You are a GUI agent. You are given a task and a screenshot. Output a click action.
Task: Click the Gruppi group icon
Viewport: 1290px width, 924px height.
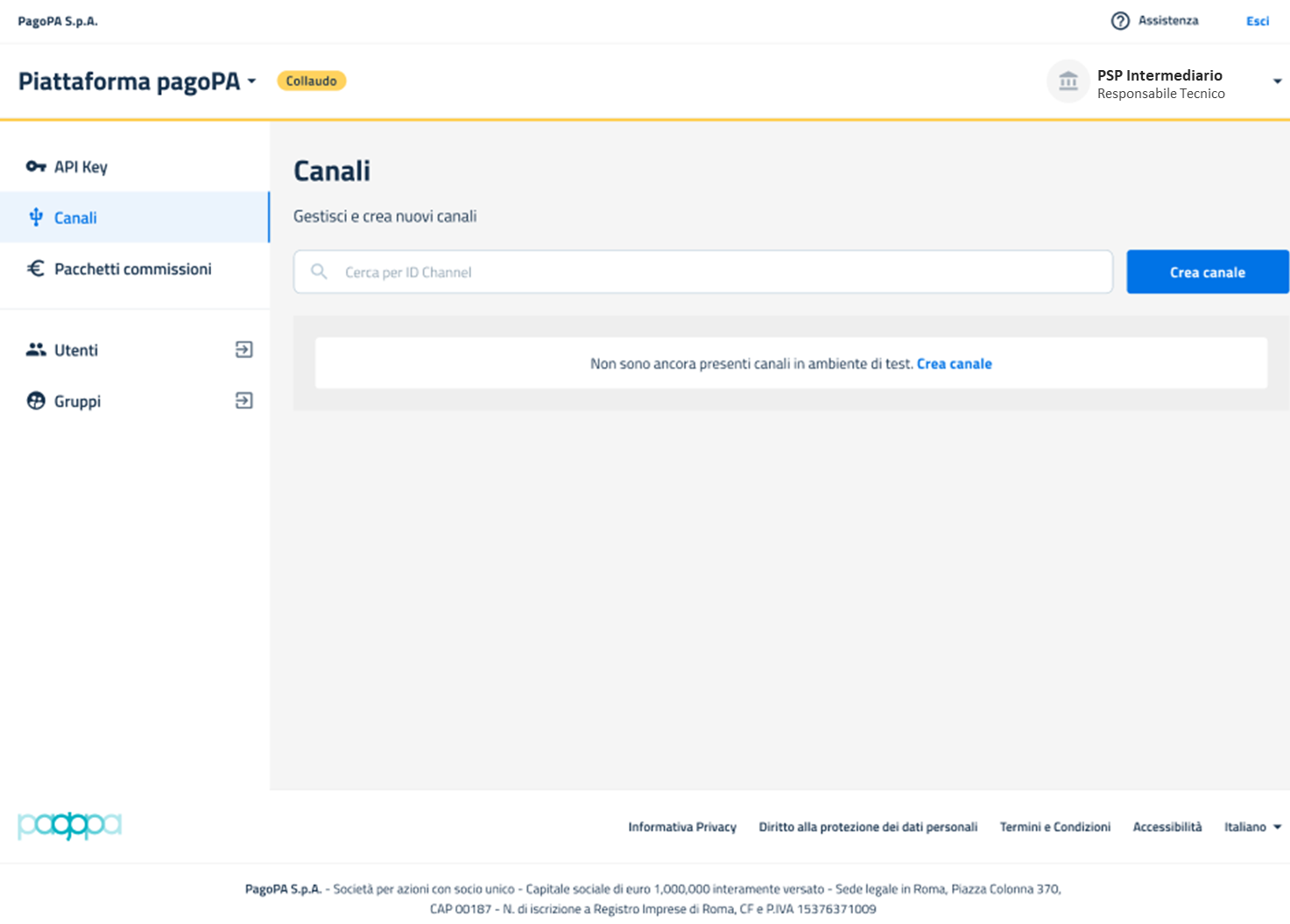36,401
